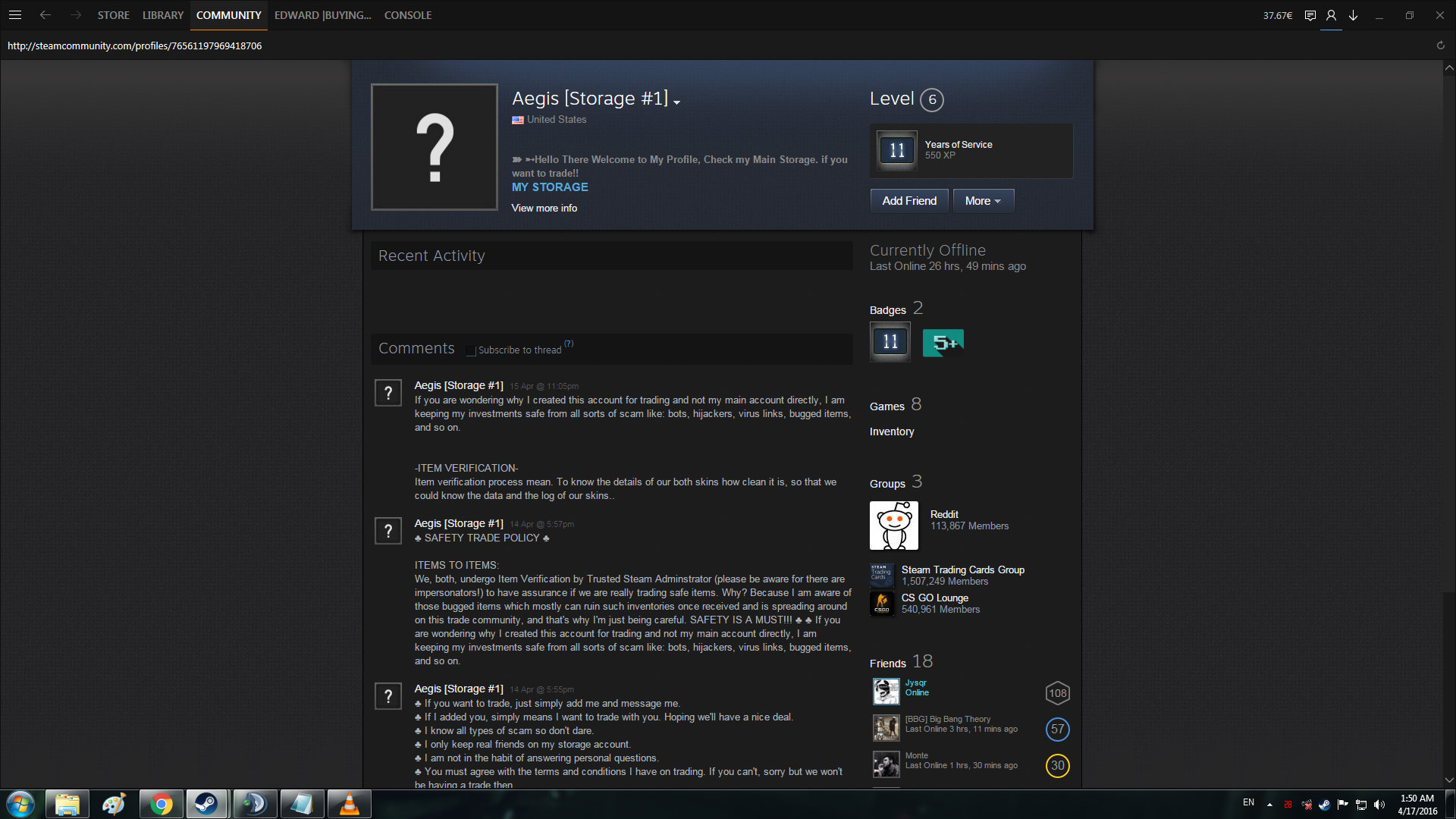This screenshot has height=819, width=1456.
Task: Open the downloads arrow icon
Action: (x=1354, y=15)
